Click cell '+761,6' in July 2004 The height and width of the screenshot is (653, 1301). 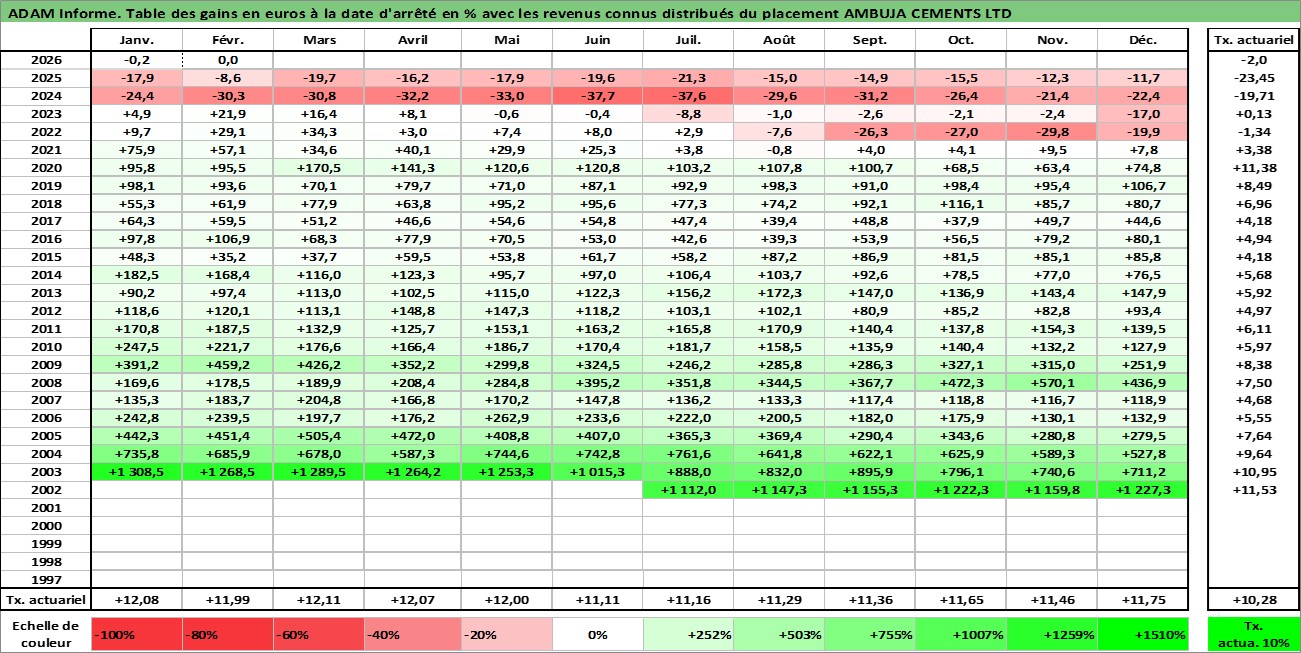point(688,454)
